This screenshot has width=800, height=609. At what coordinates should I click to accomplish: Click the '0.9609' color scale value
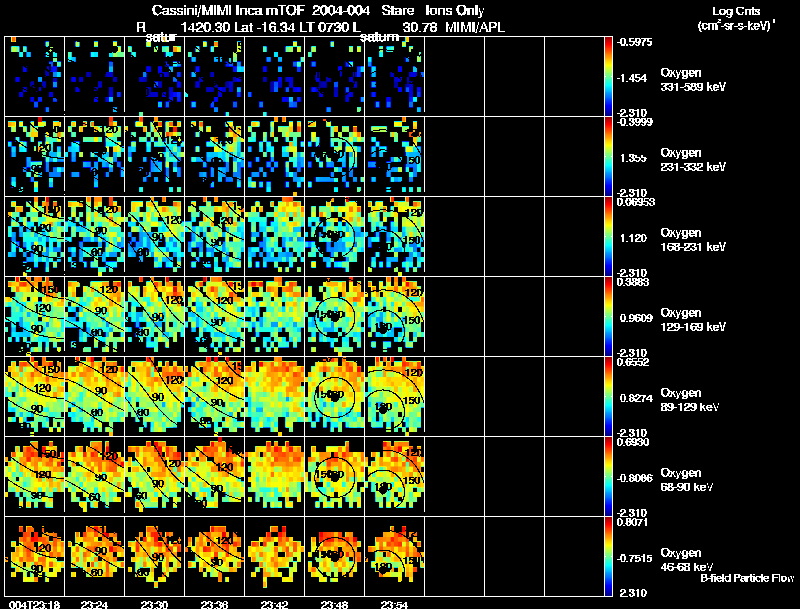pyautogui.click(x=636, y=318)
